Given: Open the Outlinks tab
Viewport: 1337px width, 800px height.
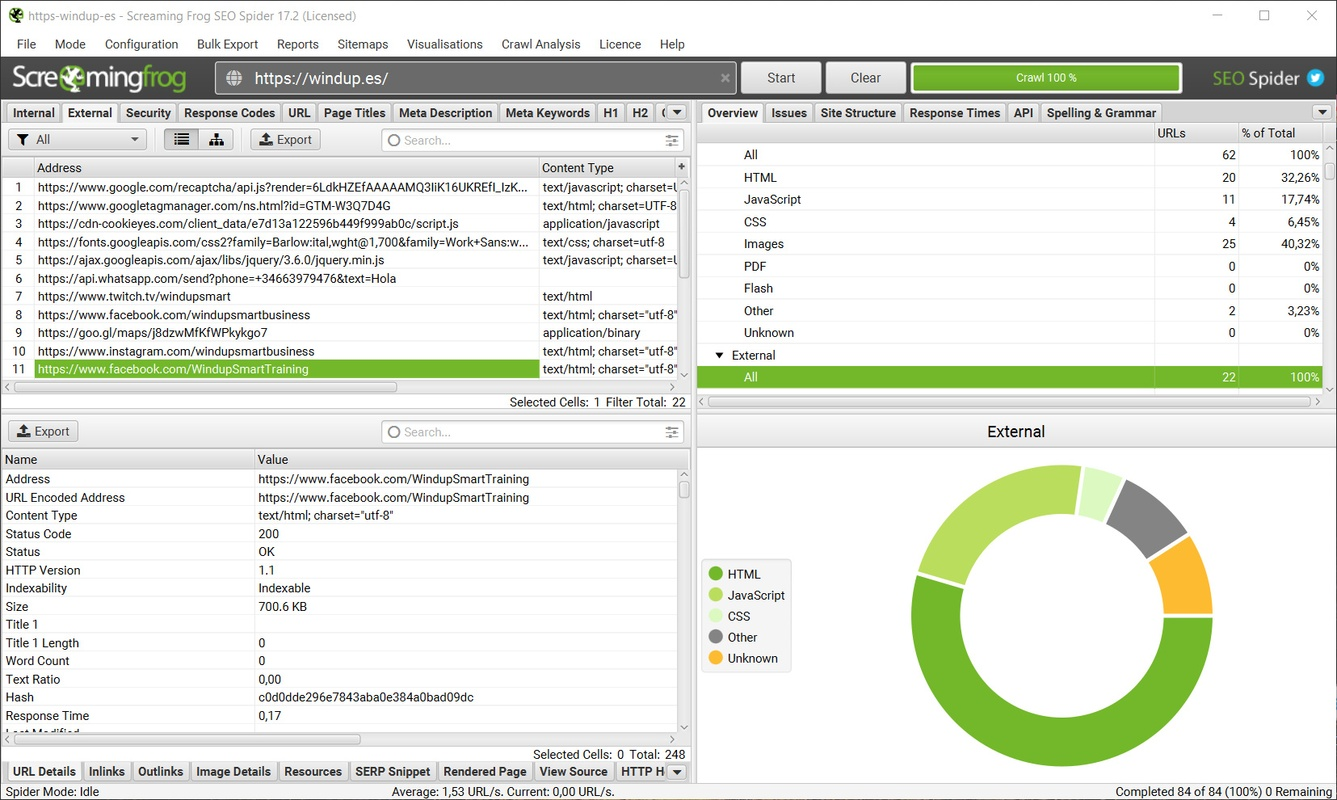Looking at the screenshot, I should click(161, 772).
